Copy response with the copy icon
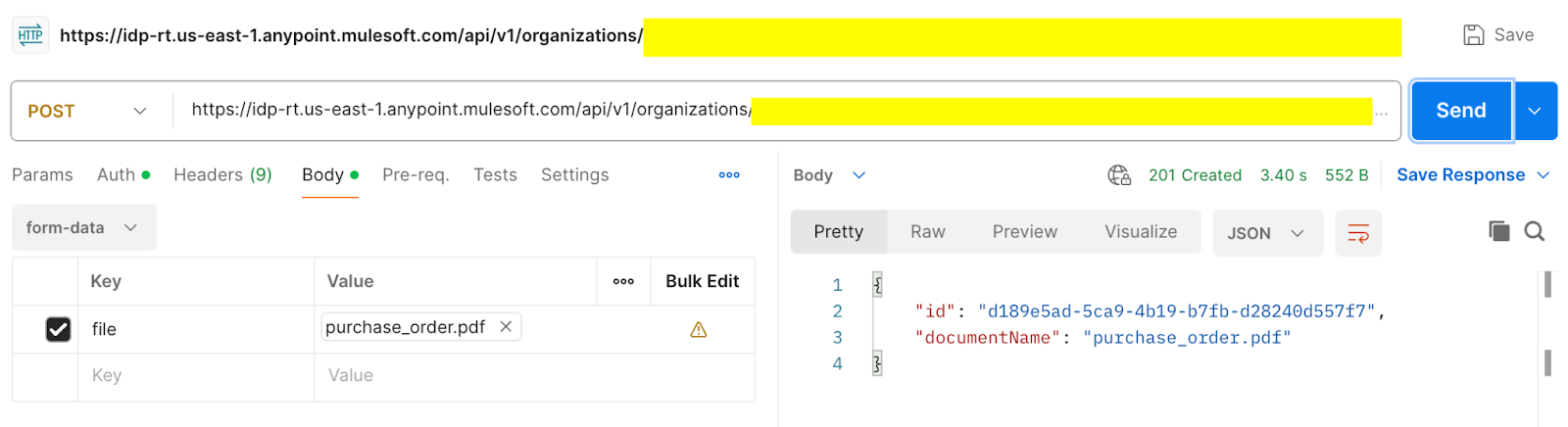This screenshot has height=427, width=1568. (x=1498, y=231)
